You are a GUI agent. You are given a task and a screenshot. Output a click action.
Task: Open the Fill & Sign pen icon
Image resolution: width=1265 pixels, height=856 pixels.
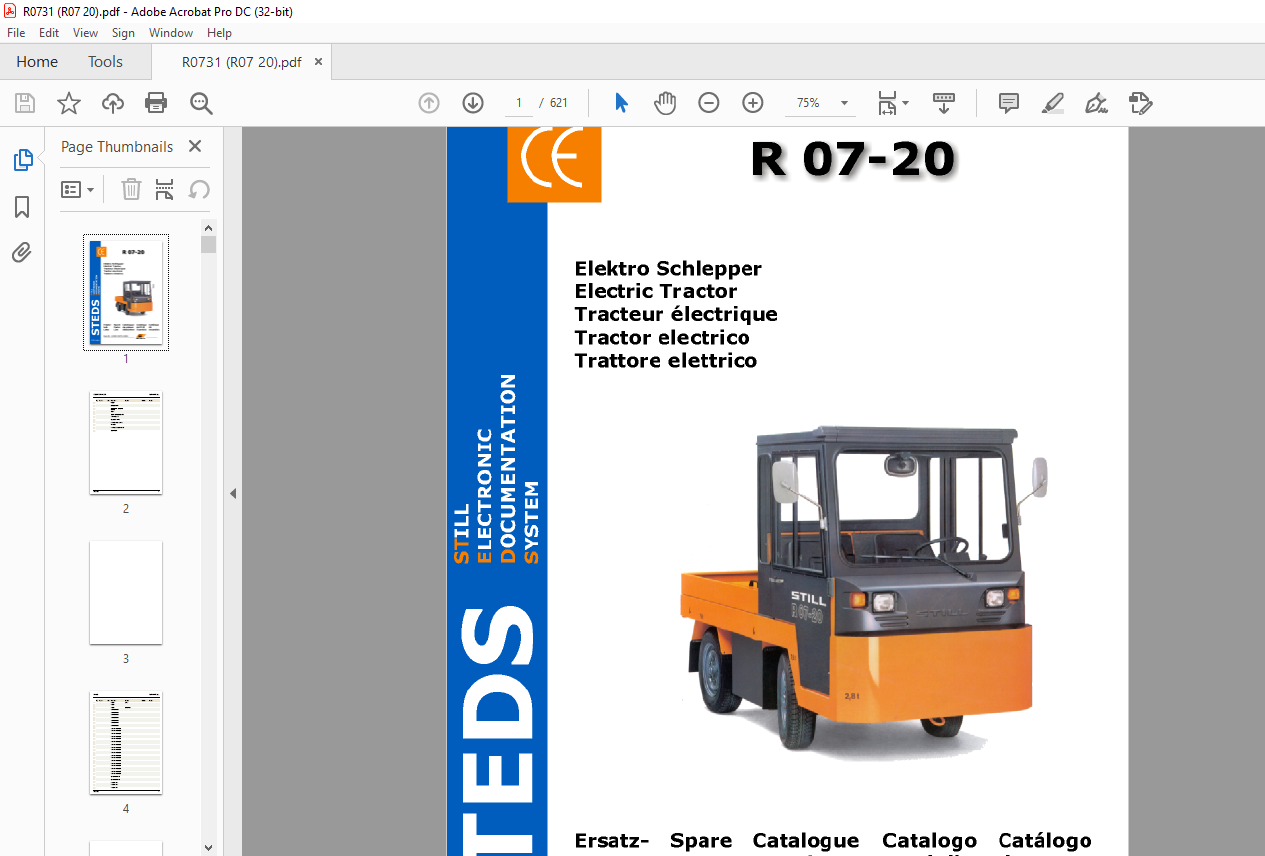(1096, 103)
